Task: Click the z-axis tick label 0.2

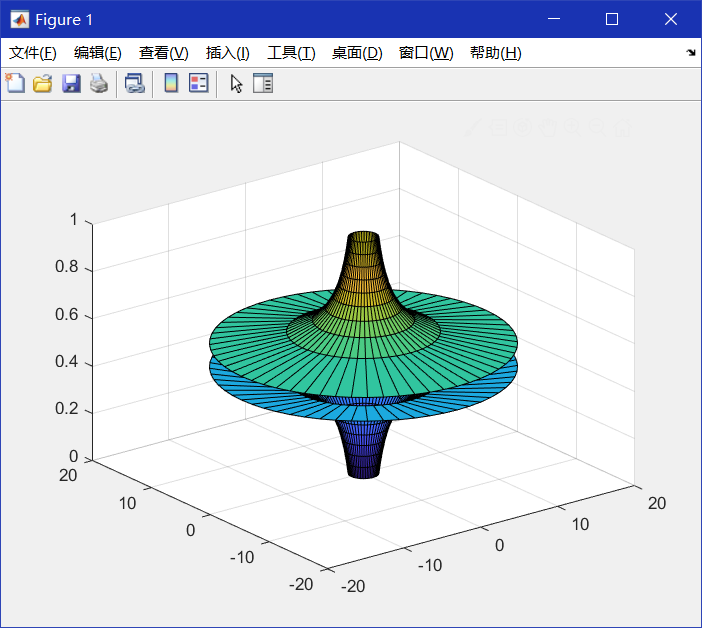Action: coord(67,409)
